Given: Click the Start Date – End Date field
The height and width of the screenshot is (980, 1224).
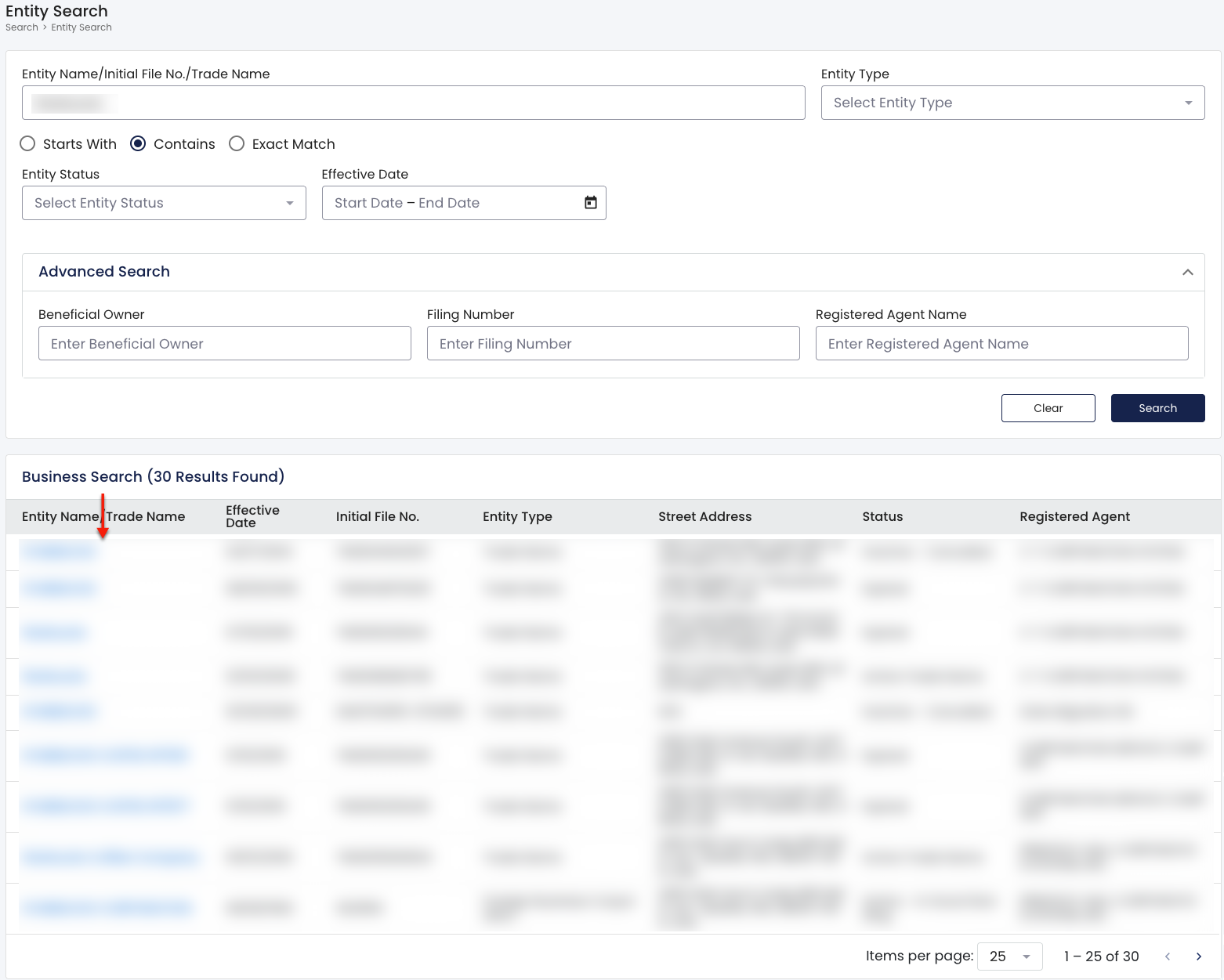Looking at the screenshot, I should click(x=464, y=203).
